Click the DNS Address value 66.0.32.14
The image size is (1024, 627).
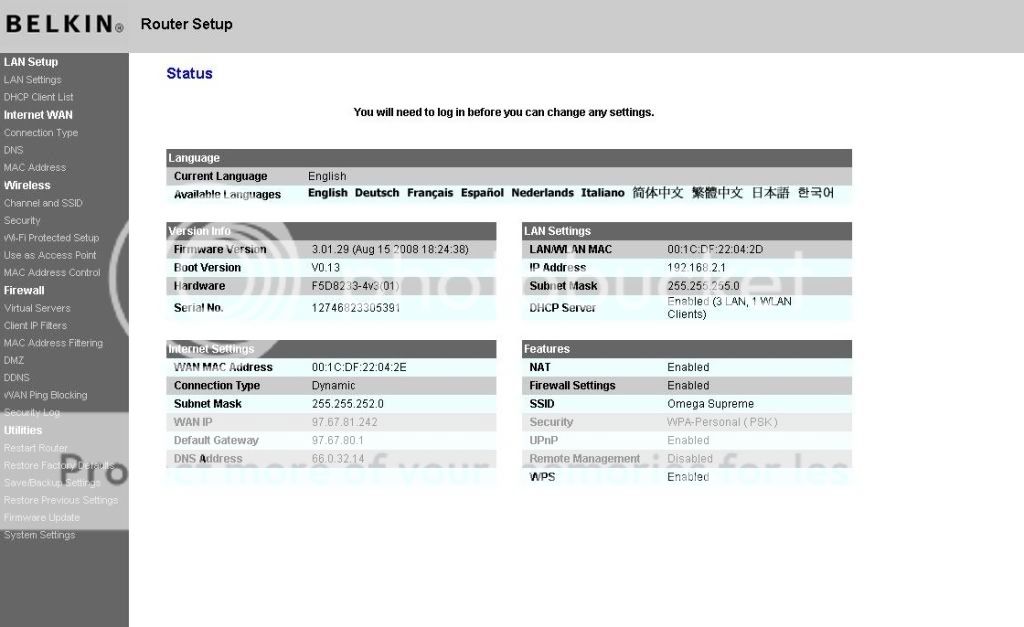(338, 458)
